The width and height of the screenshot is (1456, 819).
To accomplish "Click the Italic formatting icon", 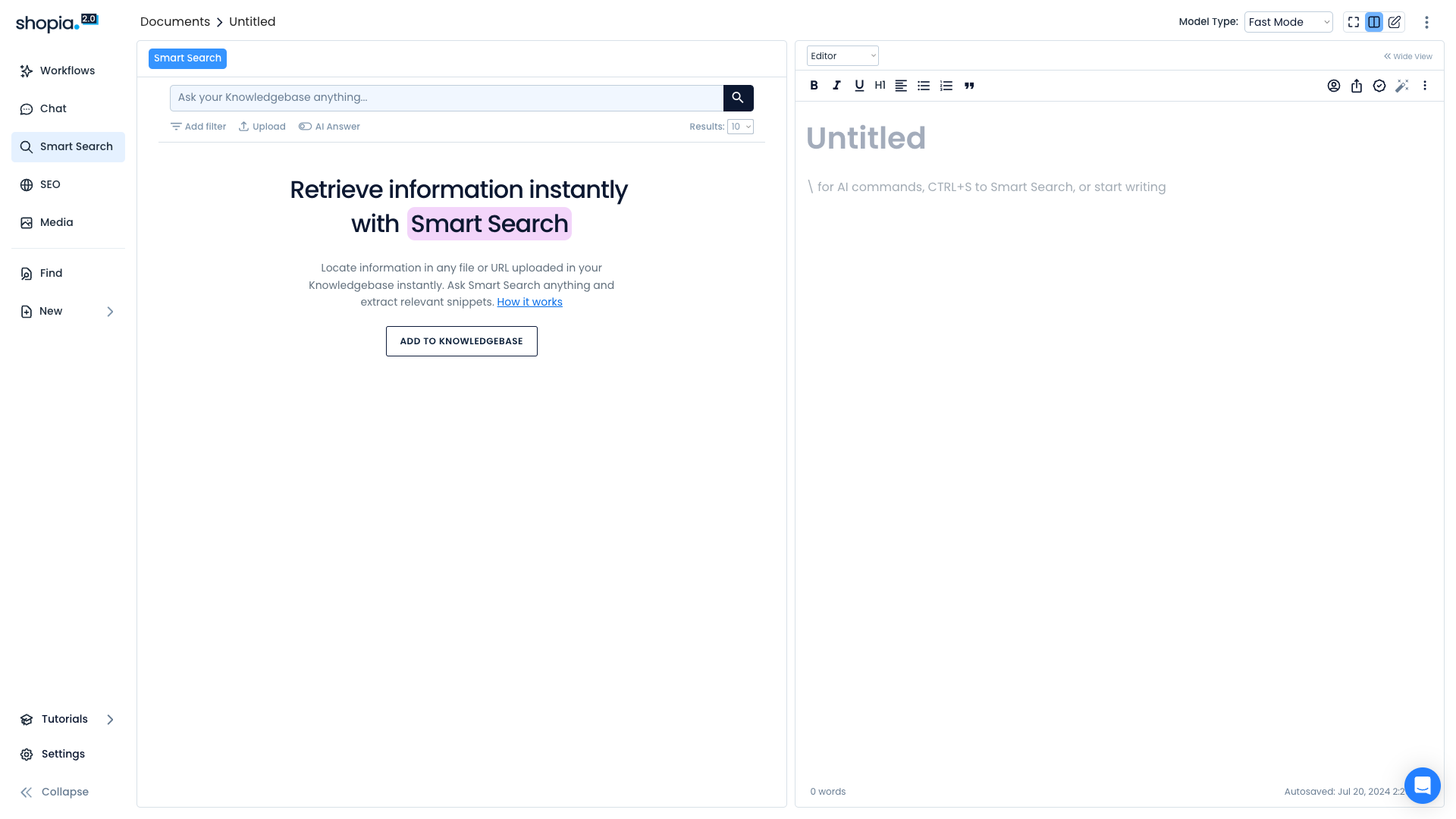I will point(836,86).
